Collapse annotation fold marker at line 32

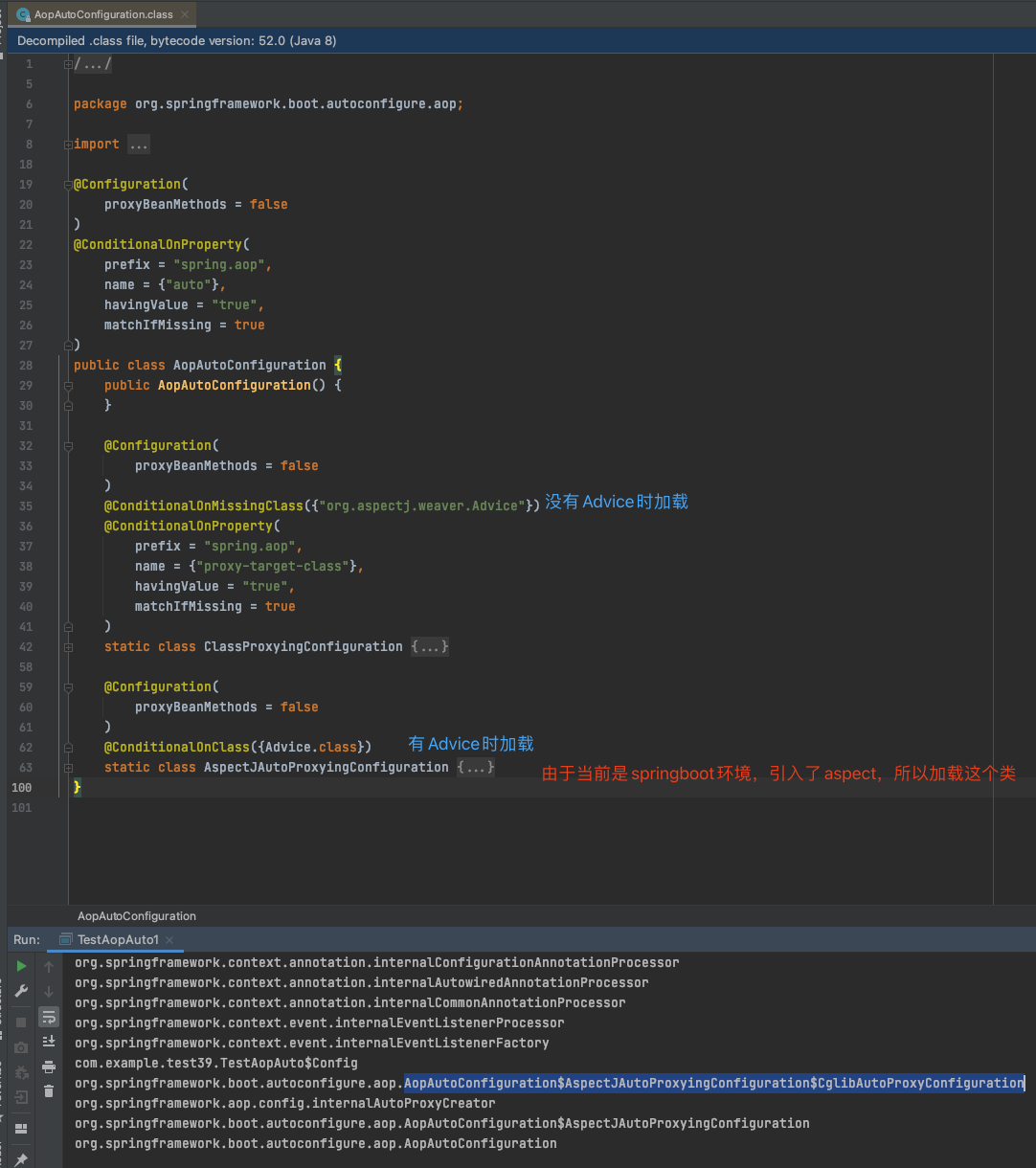pos(68,446)
